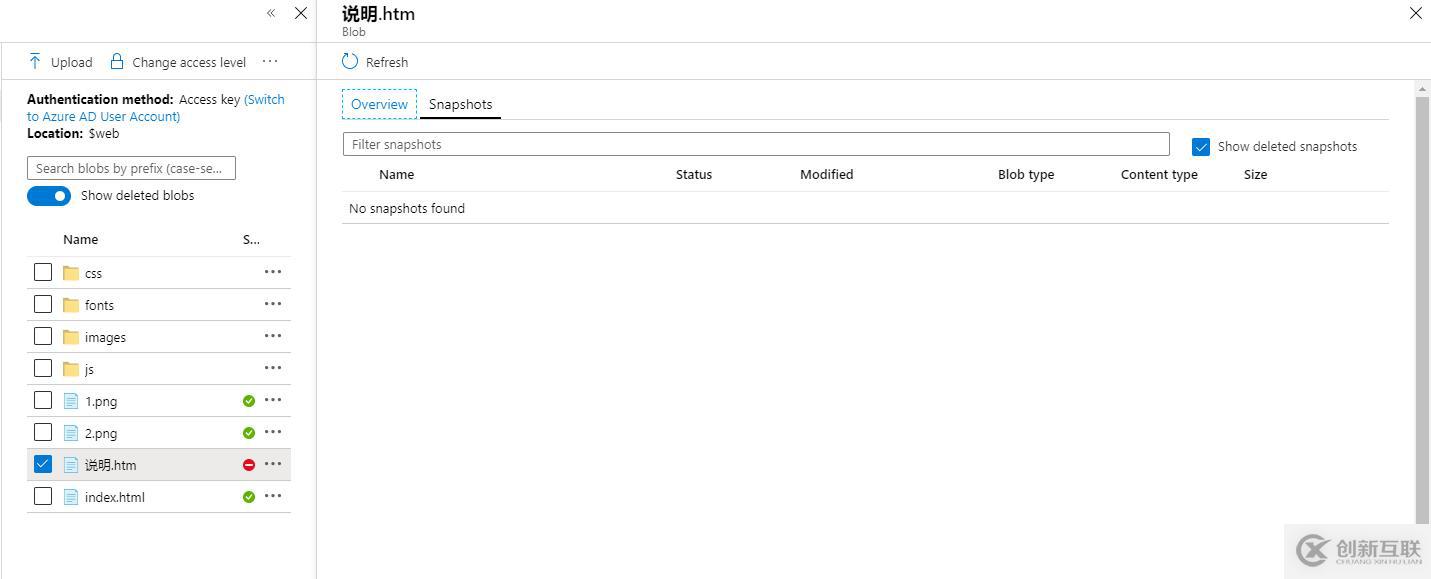The width and height of the screenshot is (1431, 579).
Task: Sort blob list by Name column
Action: 81,239
